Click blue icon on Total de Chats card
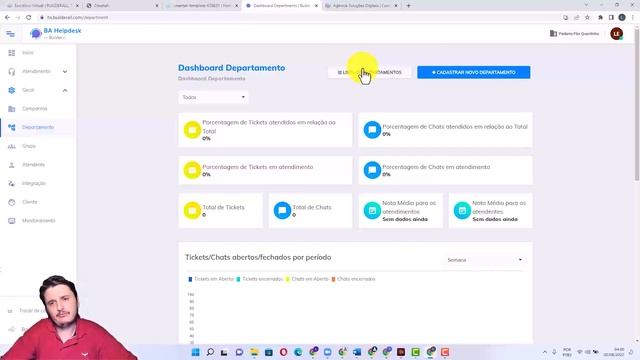 282,210
